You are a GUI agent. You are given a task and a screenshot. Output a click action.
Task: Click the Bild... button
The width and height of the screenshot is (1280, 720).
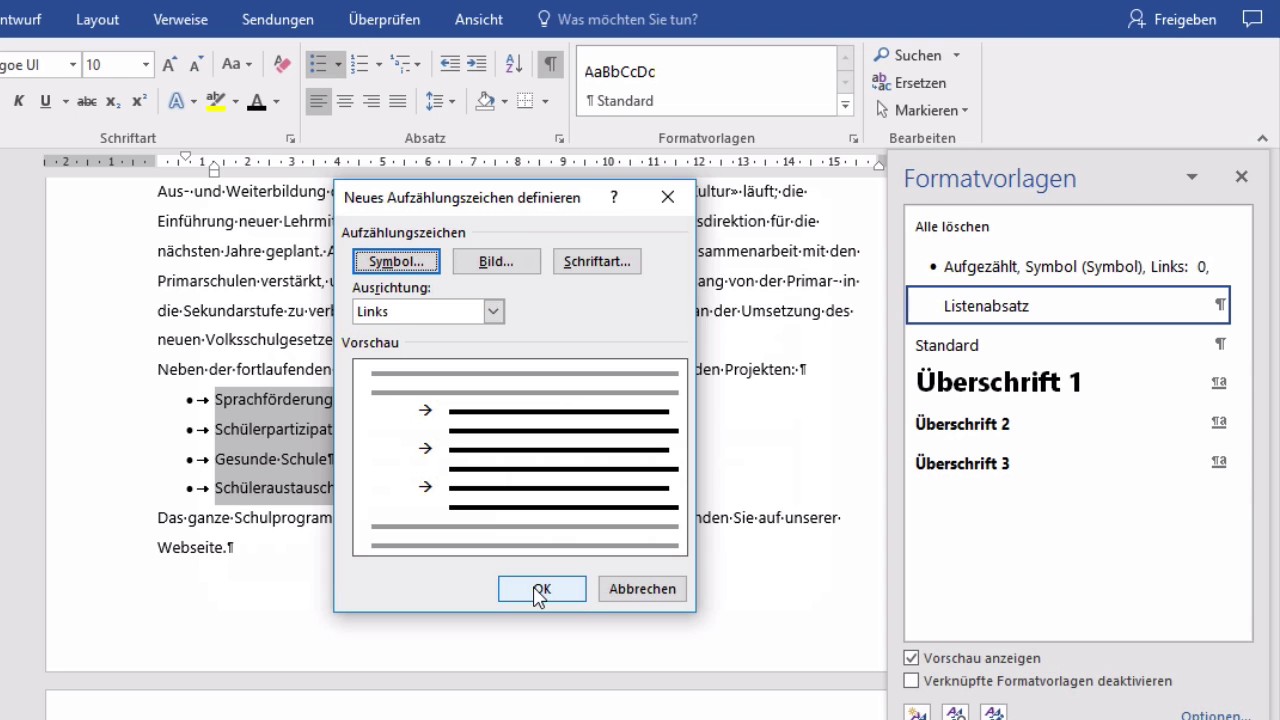point(496,261)
